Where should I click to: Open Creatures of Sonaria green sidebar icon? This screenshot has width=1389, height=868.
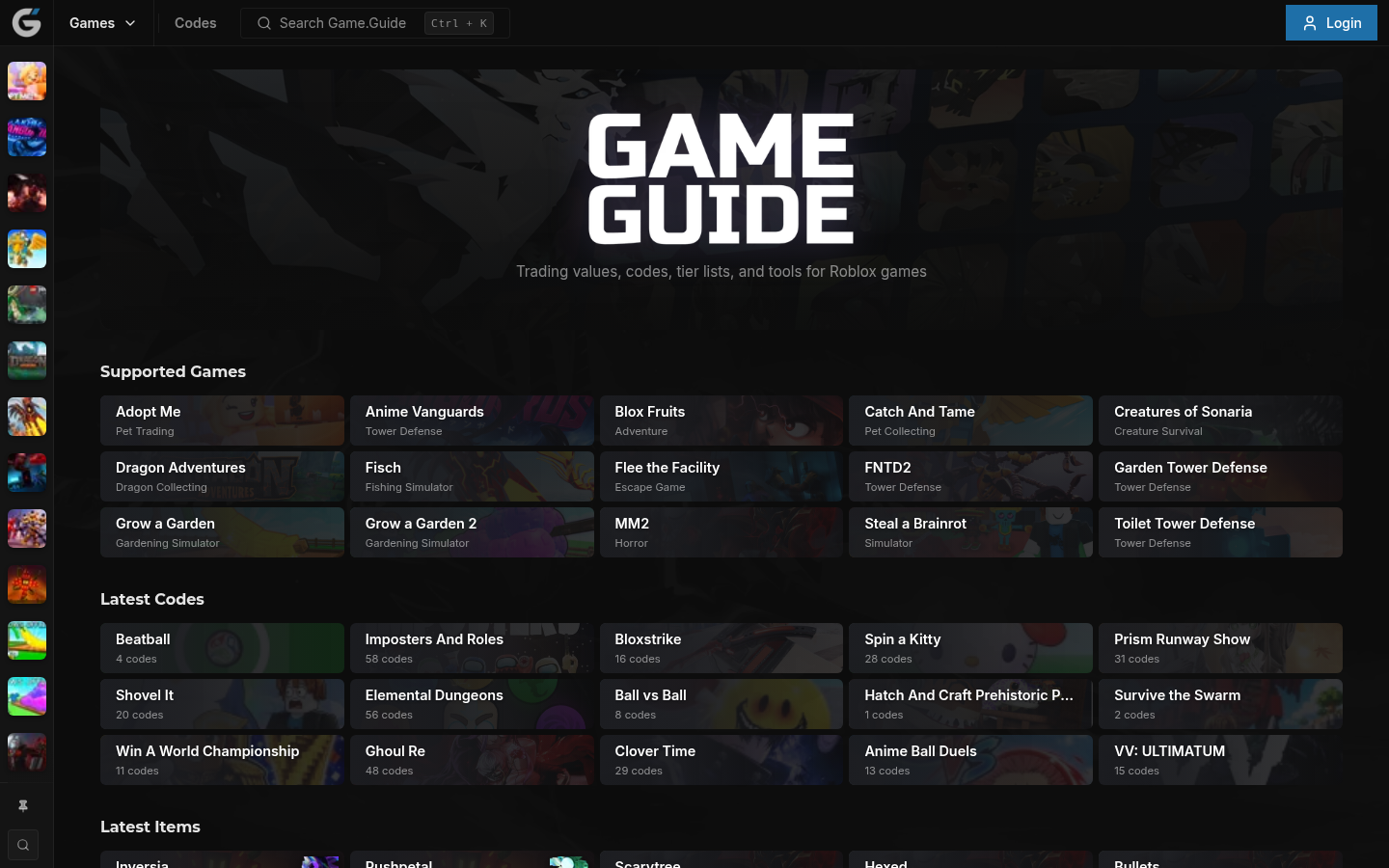[27, 305]
